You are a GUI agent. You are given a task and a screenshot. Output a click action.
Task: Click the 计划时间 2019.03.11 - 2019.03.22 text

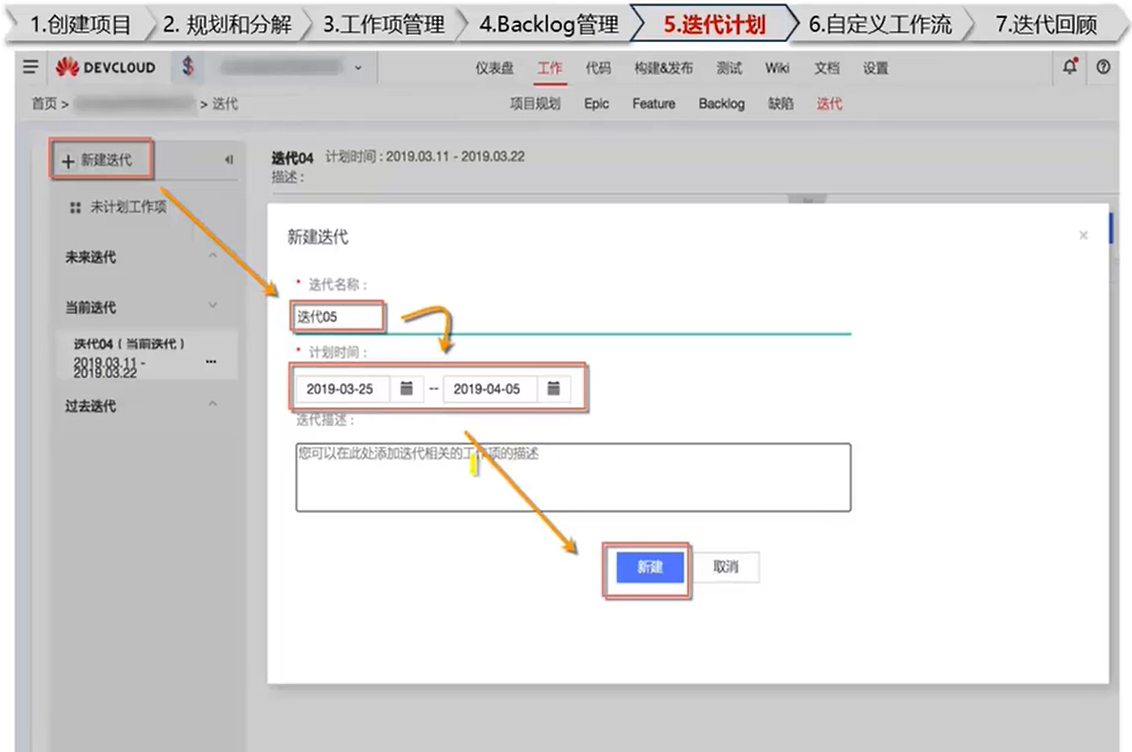tap(425, 157)
